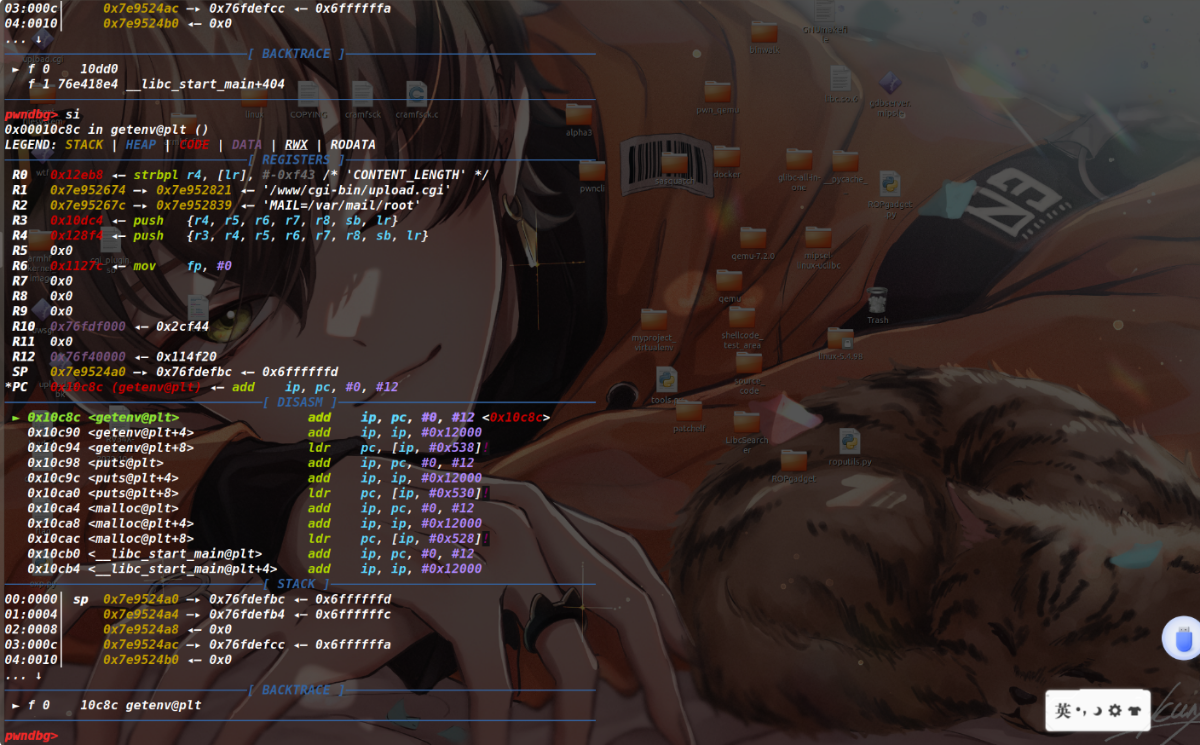Open input method settings gear
The height and width of the screenshot is (745, 1200).
[1115, 711]
